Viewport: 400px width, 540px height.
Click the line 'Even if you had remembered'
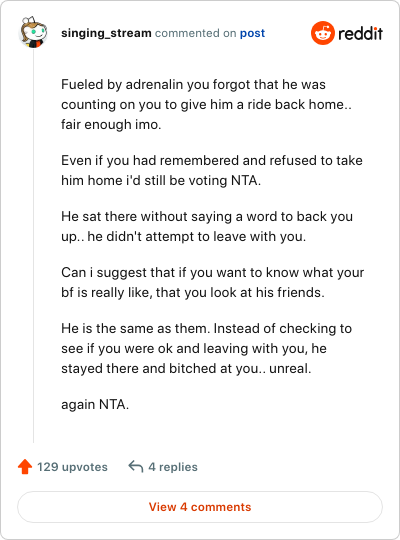(212, 160)
